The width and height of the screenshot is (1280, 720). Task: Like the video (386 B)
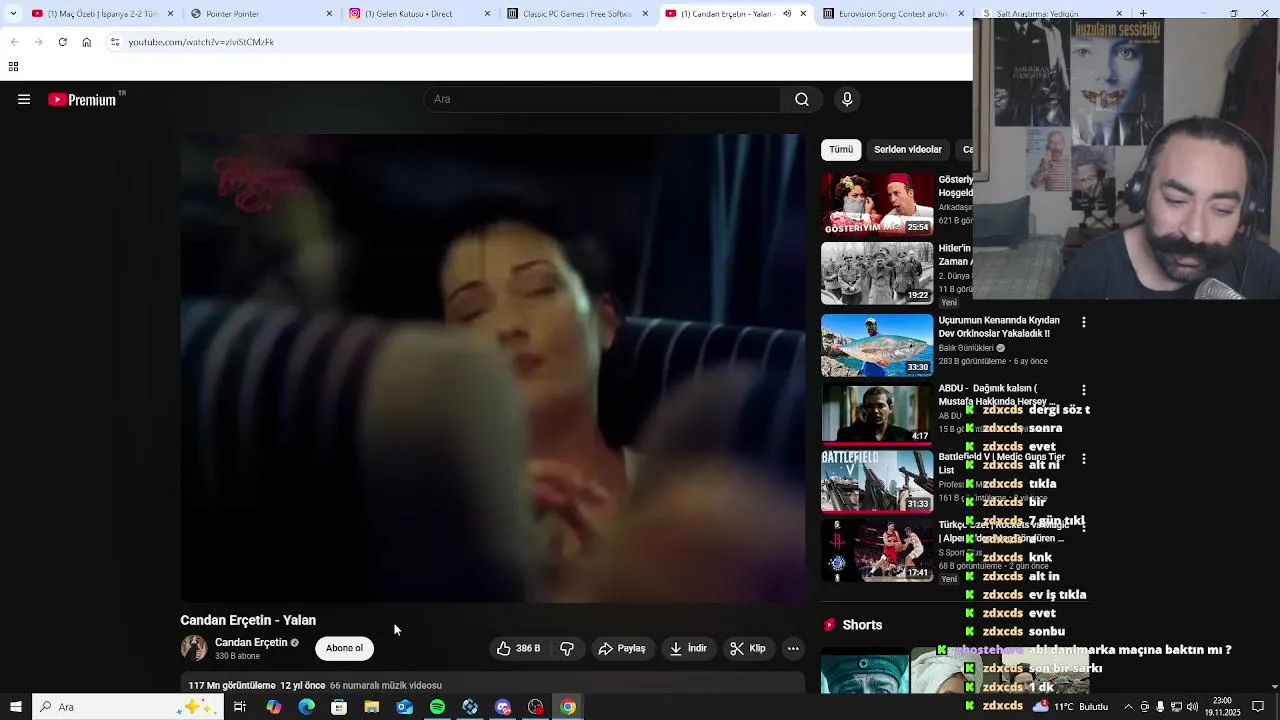click(519, 648)
